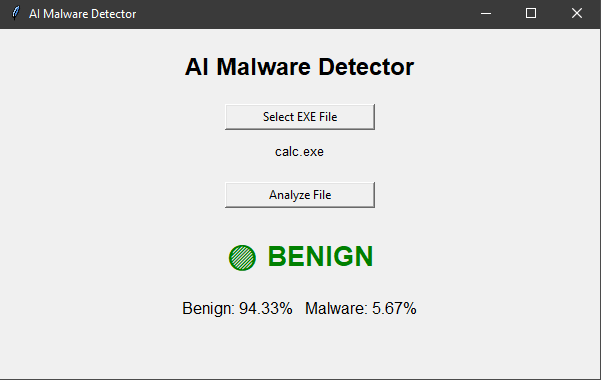This screenshot has width=601, height=380.
Task: Click blank area below the probability results
Action: click(x=299, y=349)
